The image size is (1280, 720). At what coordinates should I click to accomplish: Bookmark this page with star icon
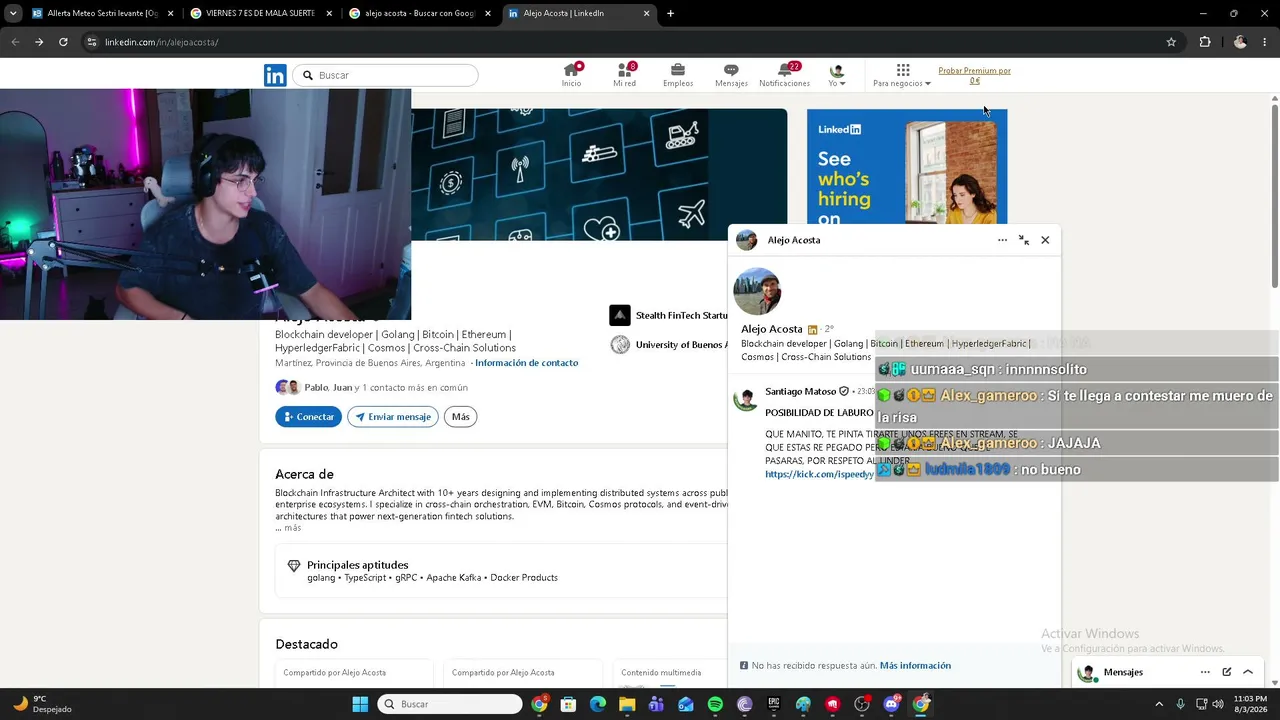click(x=1171, y=42)
